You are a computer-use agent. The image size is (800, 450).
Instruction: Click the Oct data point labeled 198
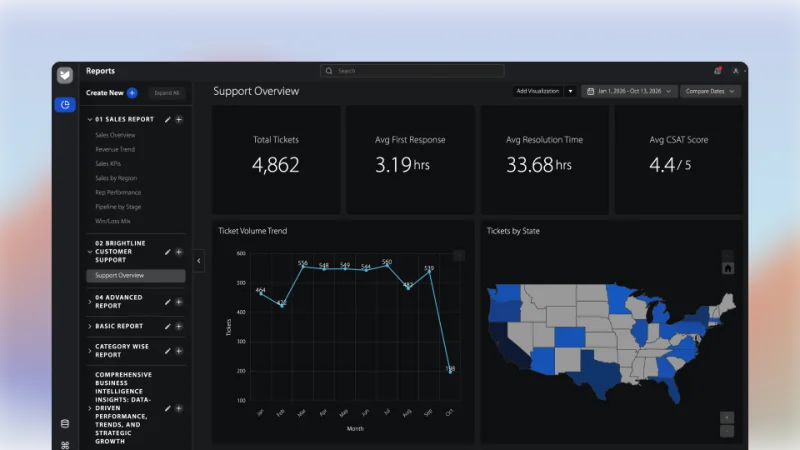450,372
